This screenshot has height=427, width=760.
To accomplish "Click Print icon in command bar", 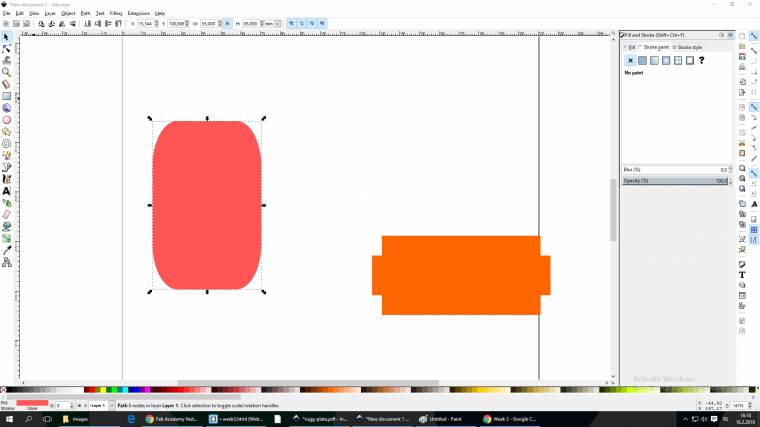I will 742,67.
